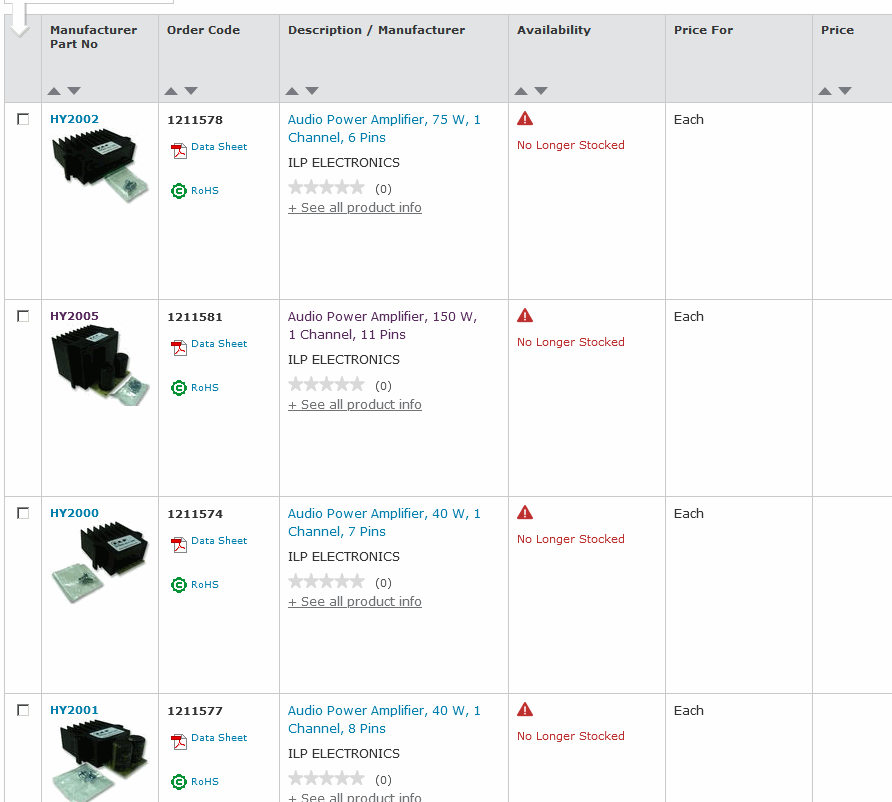Viewport: 892px width, 802px height.
Task: Click RoHS text link for HY2000
Action: (205, 585)
